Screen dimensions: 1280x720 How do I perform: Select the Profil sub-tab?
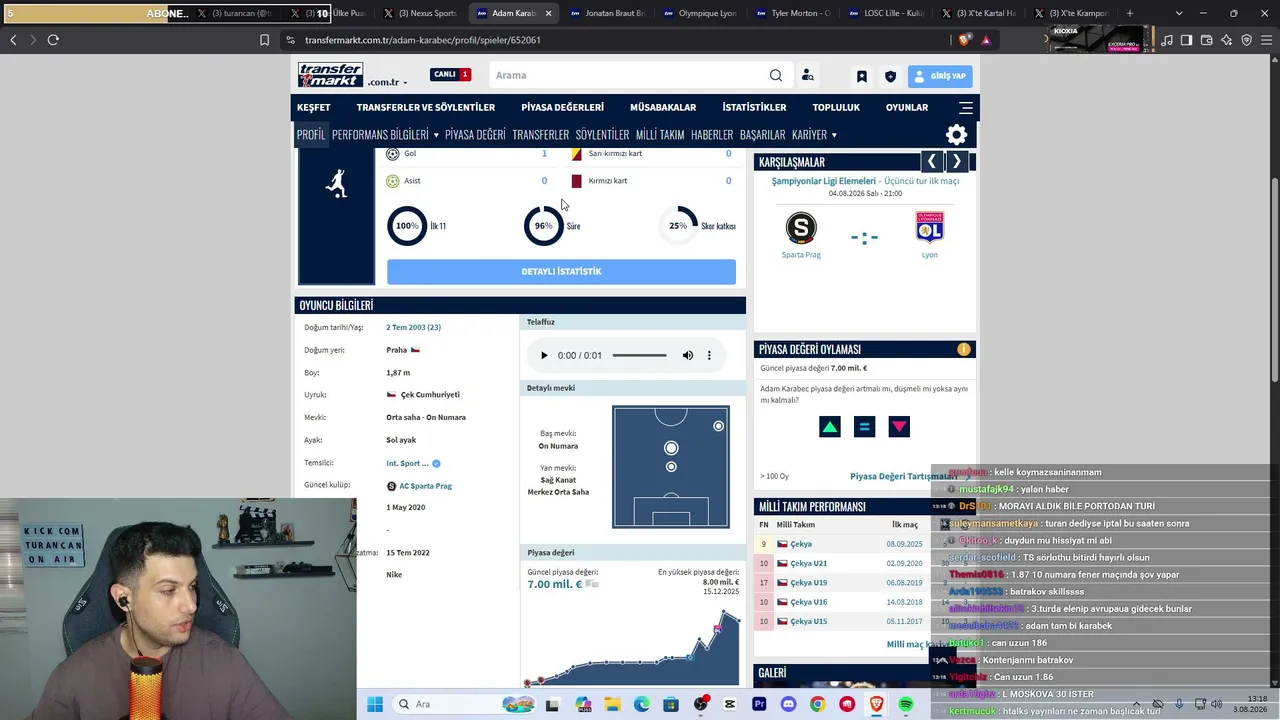tap(311, 135)
